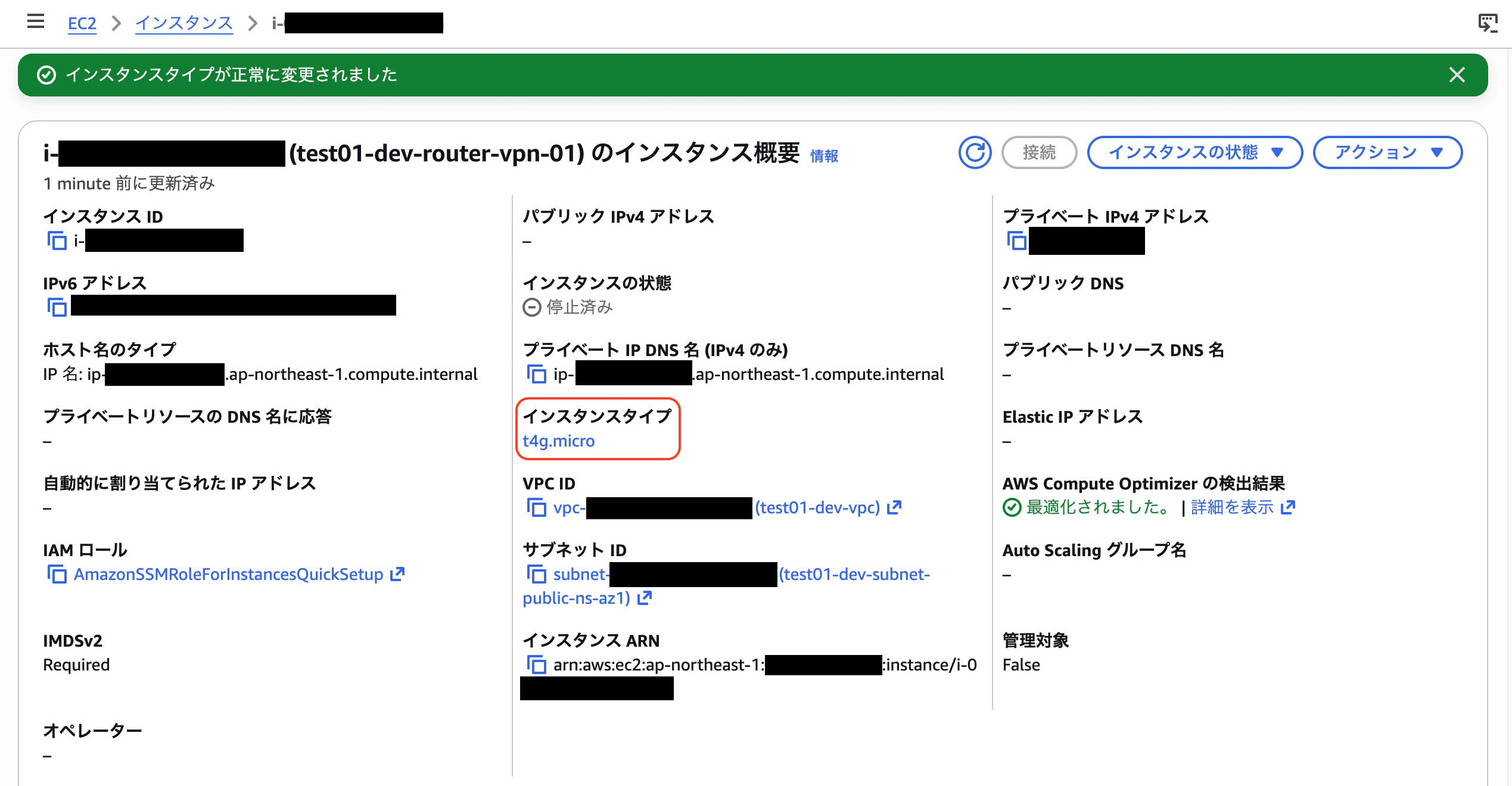Refresh the instance summary
1512x786 pixels.
975,152
